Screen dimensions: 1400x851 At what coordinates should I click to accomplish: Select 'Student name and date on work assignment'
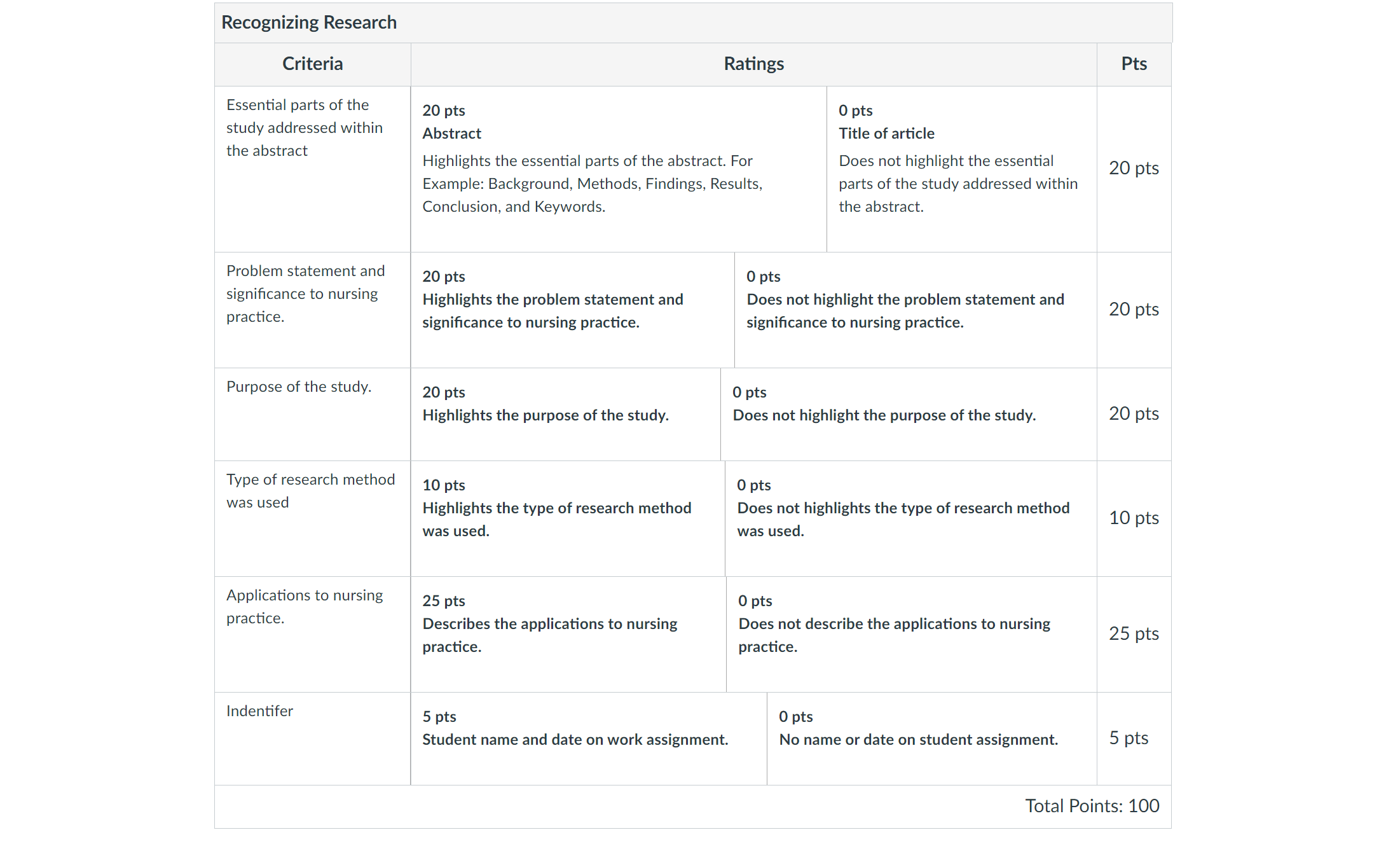(x=589, y=738)
